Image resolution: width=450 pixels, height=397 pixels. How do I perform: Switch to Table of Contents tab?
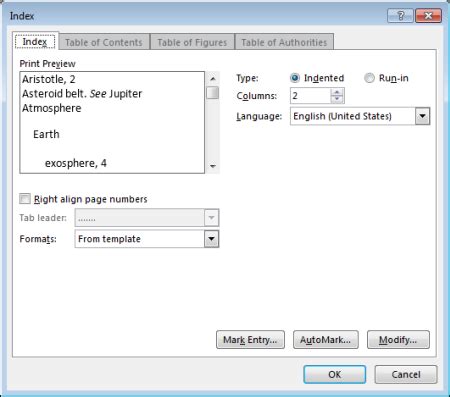tap(104, 42)
